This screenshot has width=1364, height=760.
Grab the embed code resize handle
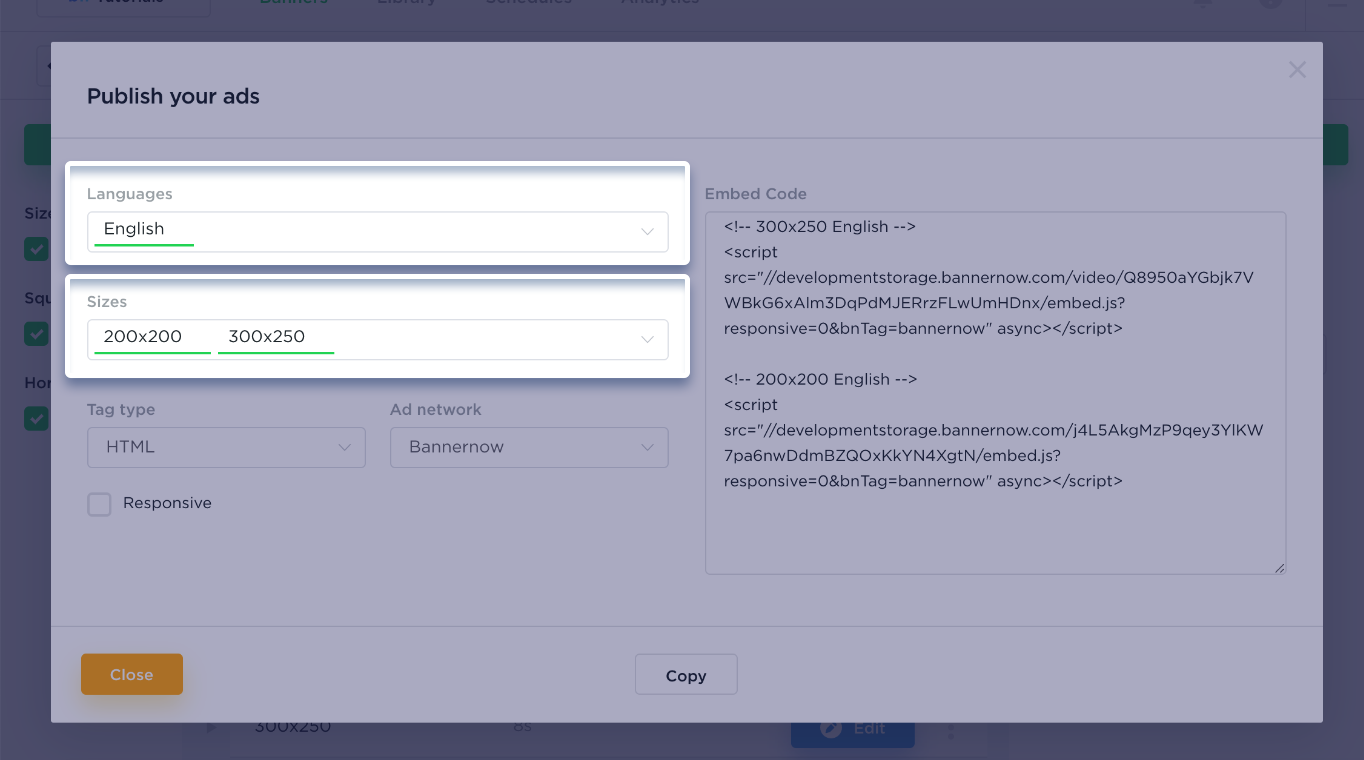(x=1279, y=568)
